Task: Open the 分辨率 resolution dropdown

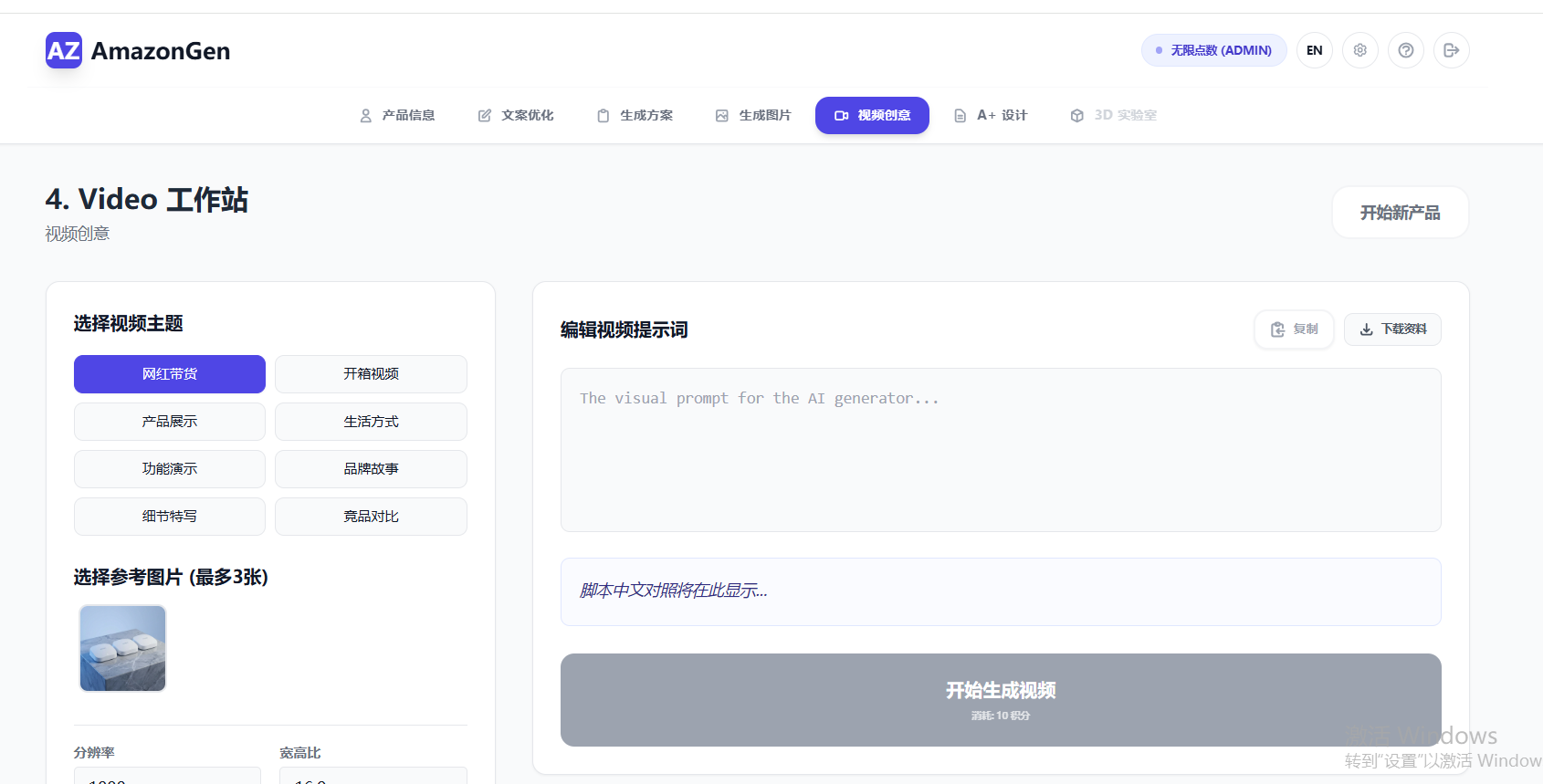Action: [167, 776]
